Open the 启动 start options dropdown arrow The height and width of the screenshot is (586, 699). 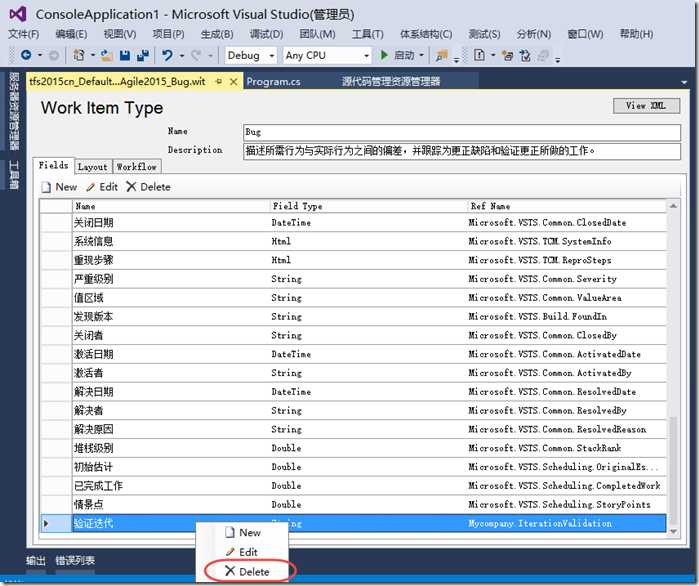point(421,55)
